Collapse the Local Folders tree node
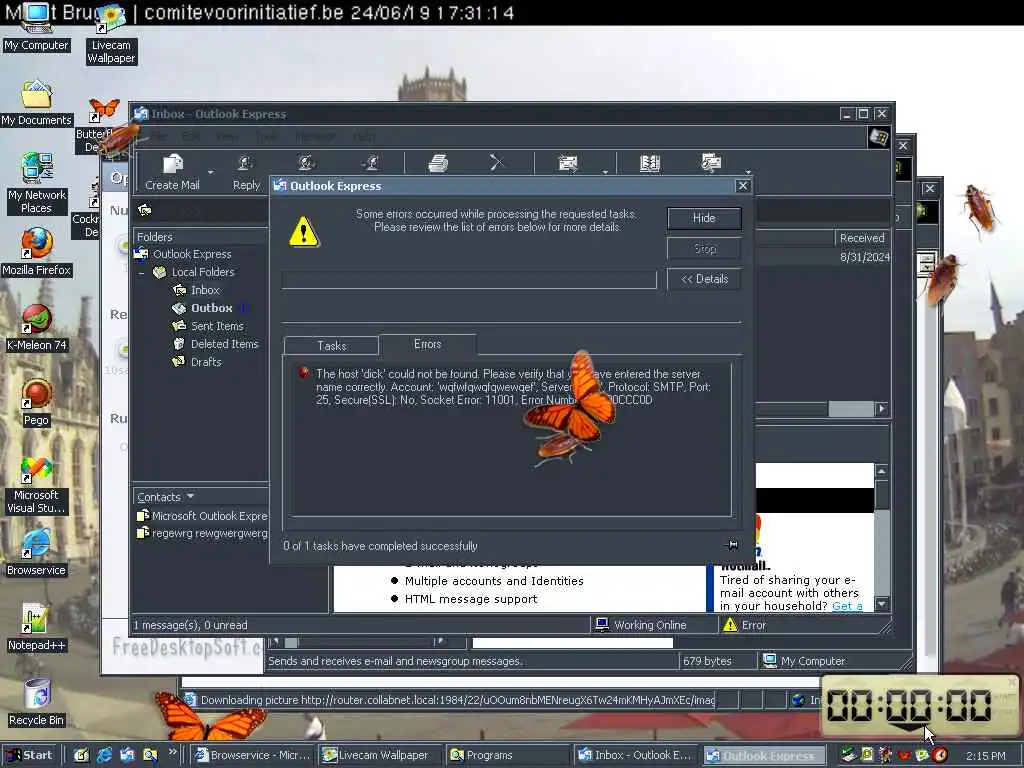The width and height of the screenshot is (1024, 768). [141, 272]
